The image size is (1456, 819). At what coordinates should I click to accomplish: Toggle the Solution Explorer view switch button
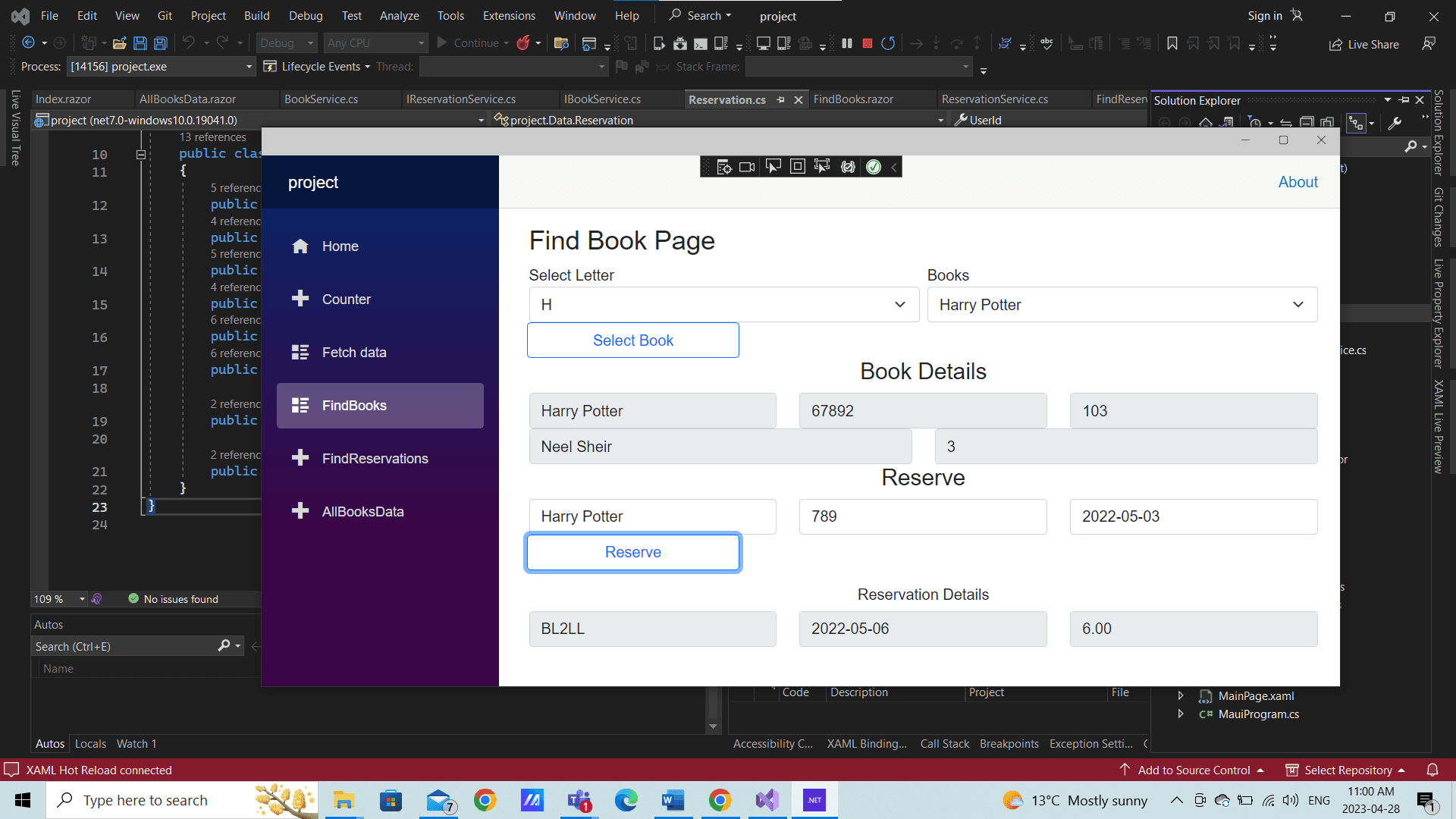1356,123
